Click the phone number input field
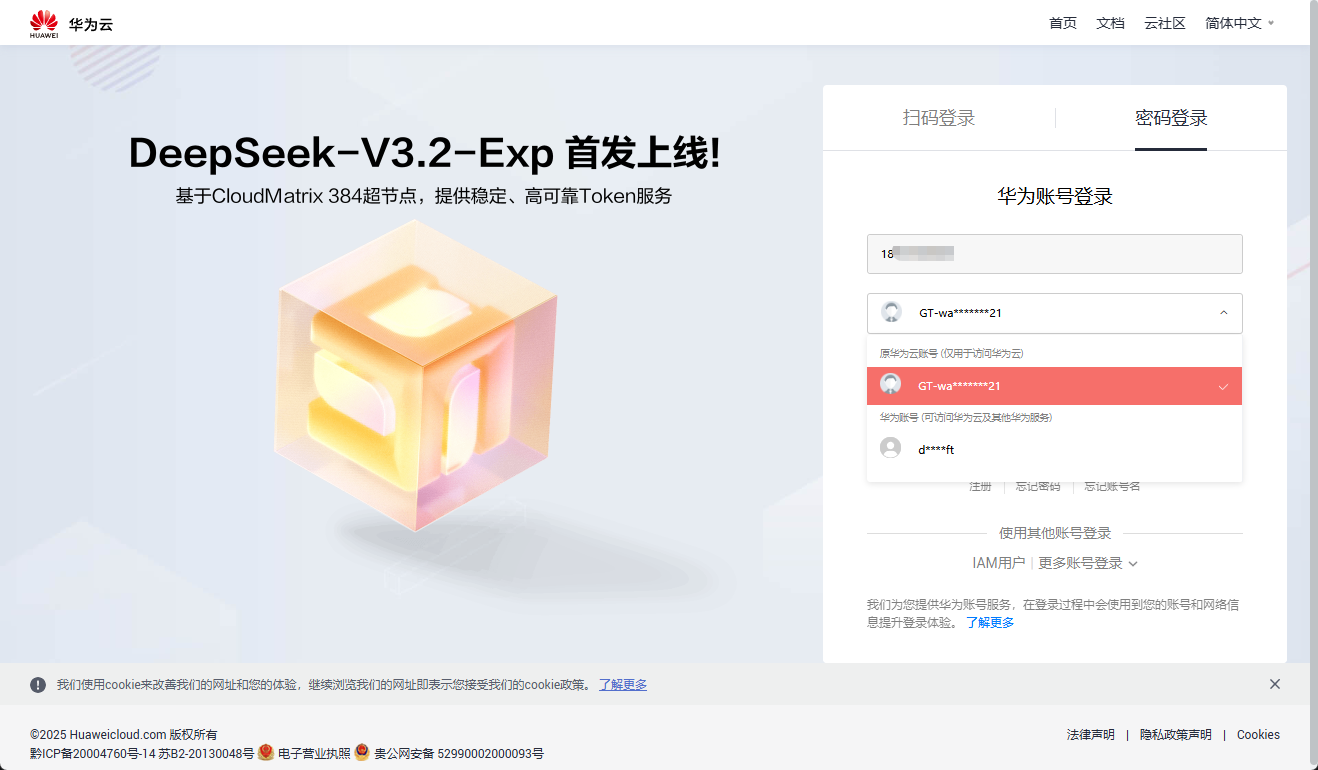The width and height of the screenshot is (1318, 770). click(1054, 254)
